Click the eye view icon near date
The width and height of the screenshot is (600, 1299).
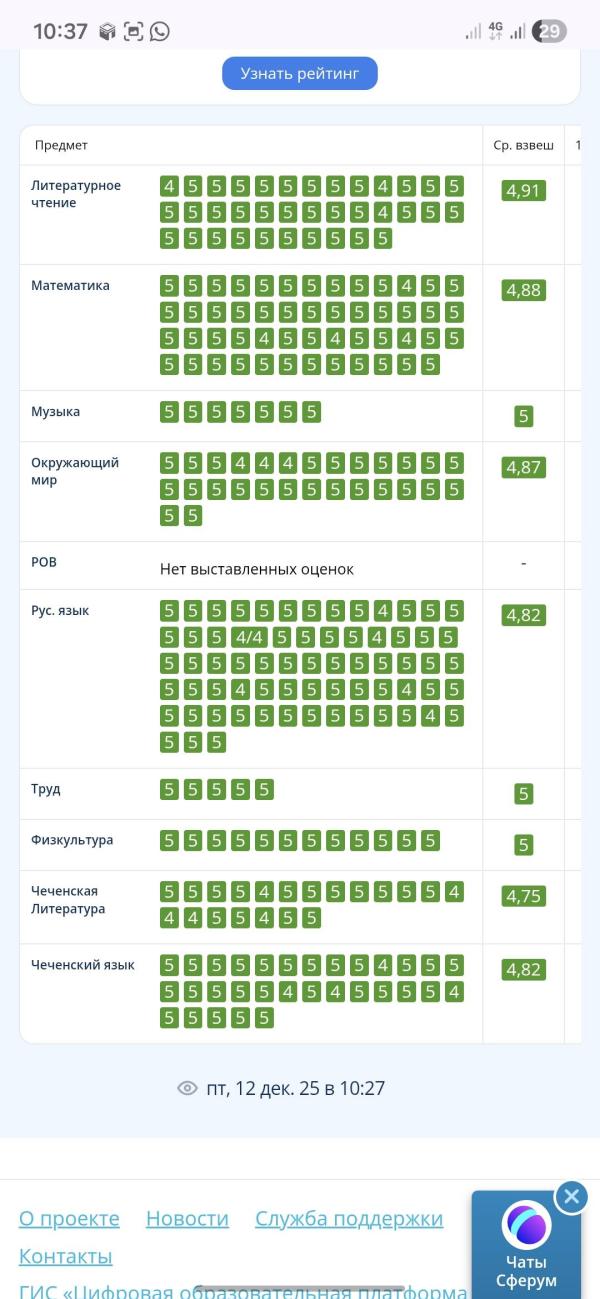pyautogui.click(x=187, y=1088)
